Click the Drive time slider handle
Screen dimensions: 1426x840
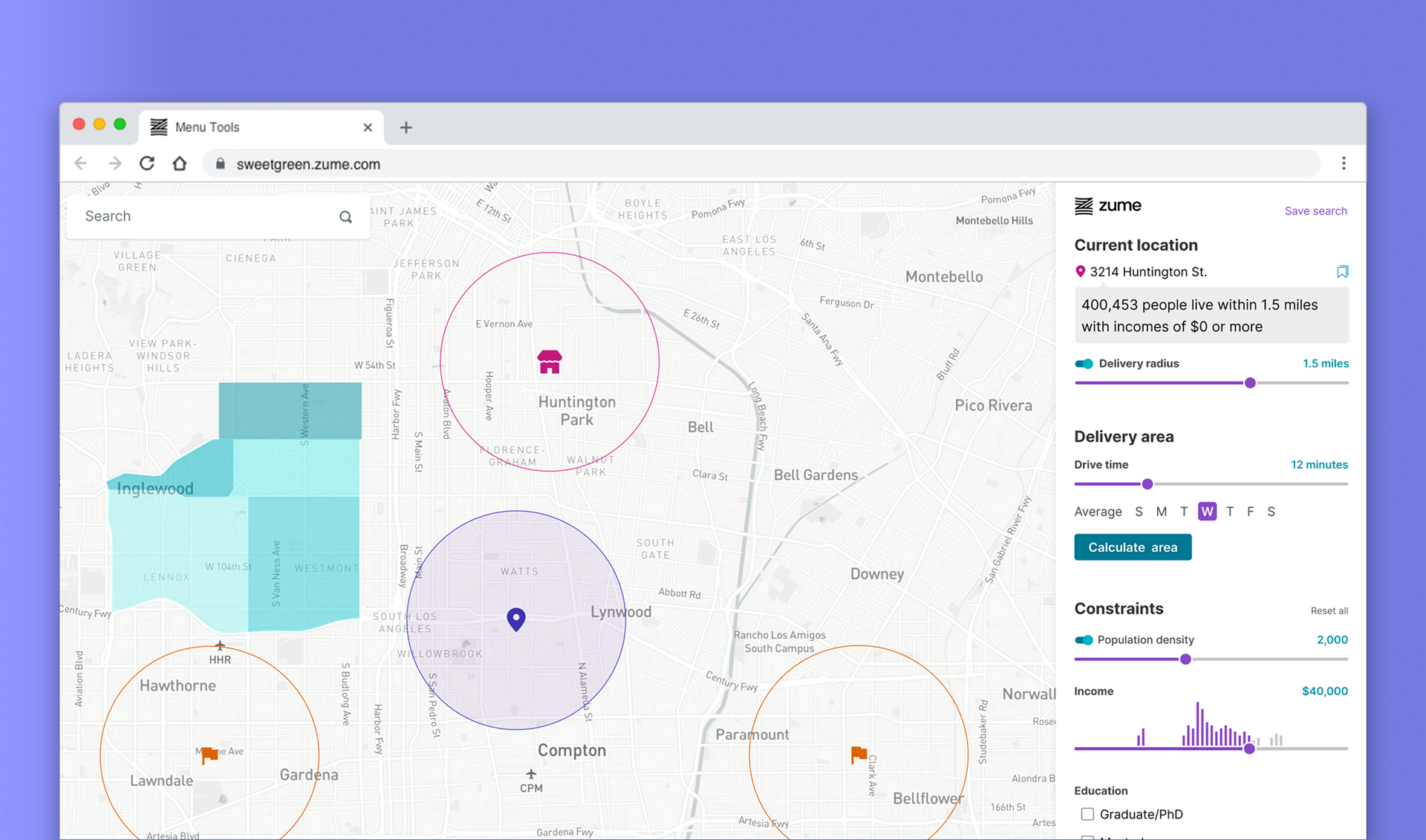pyautogui.click(x=1147, y=484)
